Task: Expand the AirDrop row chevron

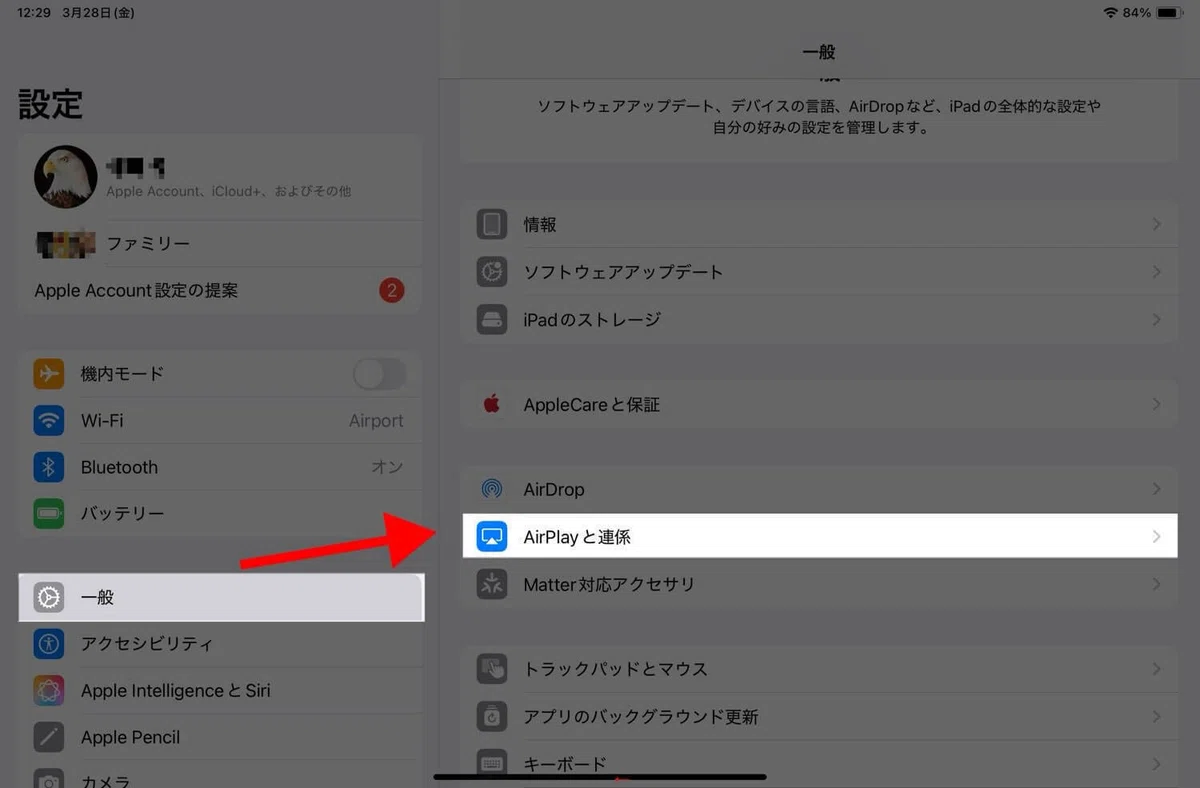Action: point(1157,490)
